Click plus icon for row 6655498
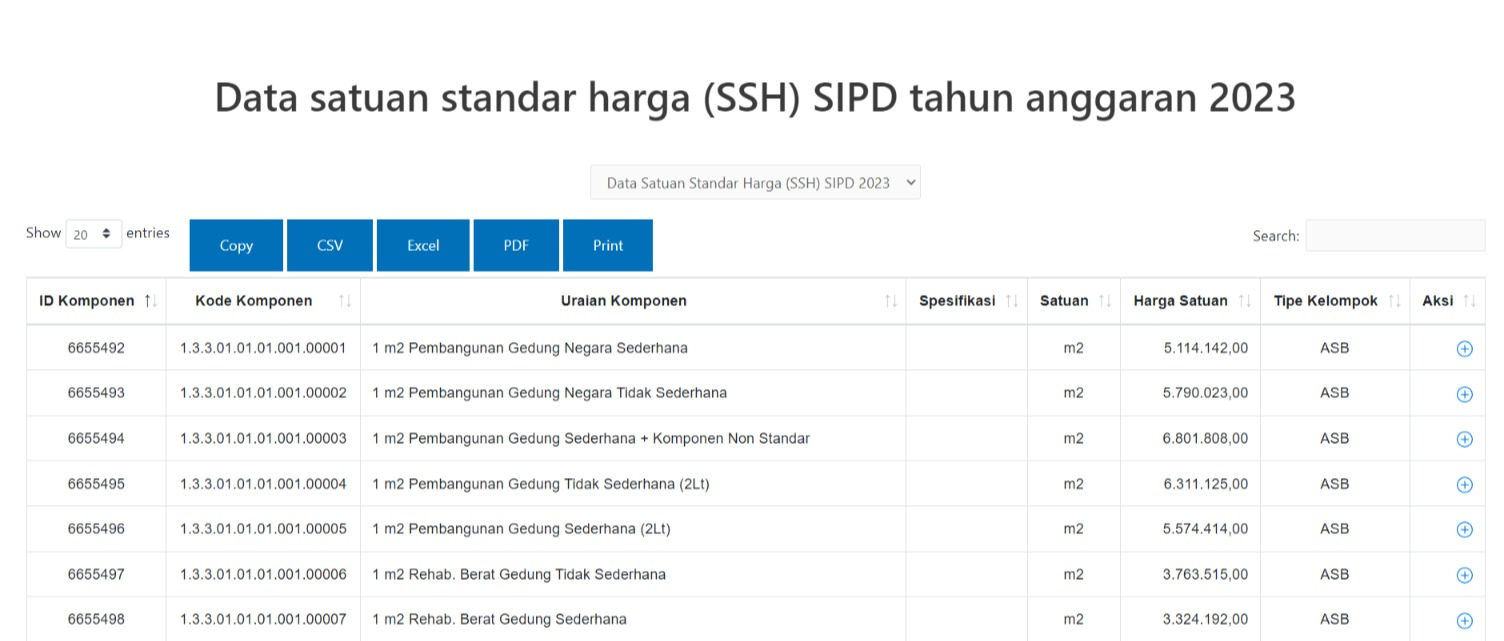1504x641 pixels. tap(1464, 621)
